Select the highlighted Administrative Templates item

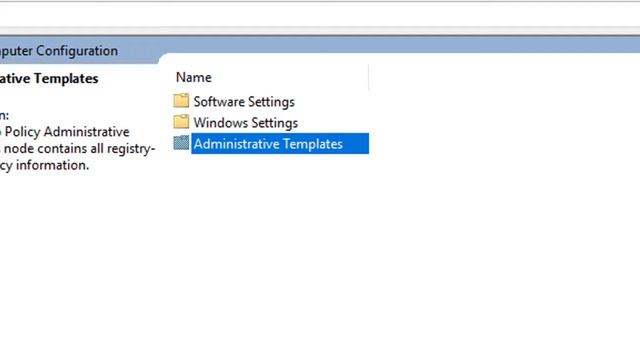(280, 144)
